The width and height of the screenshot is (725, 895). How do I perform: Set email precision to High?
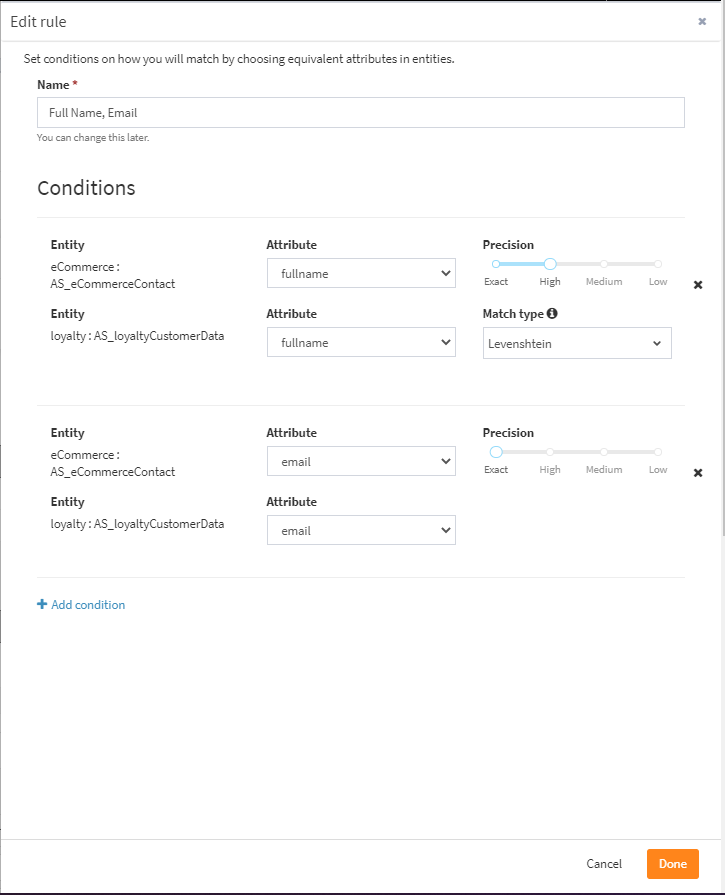coord(550,452)
